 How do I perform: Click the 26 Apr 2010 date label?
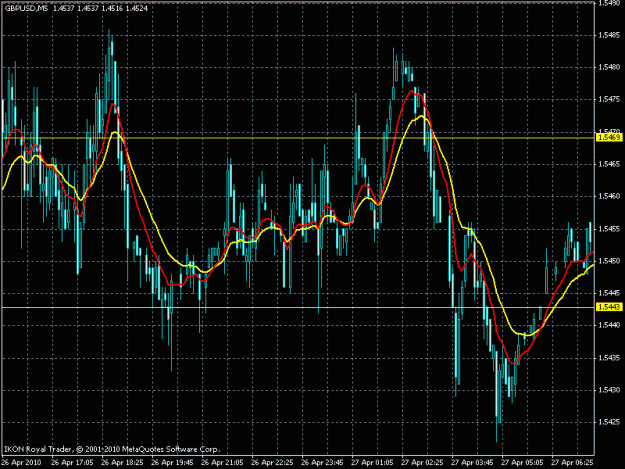click(21, 463)
